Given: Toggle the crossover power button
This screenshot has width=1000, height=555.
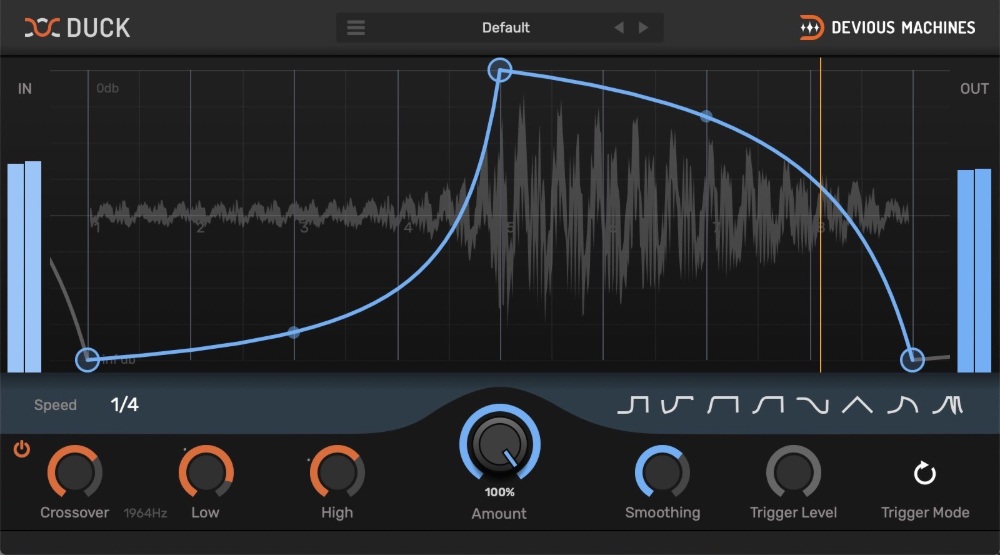Looking at the screenshot, I should (x=22, y=449).
